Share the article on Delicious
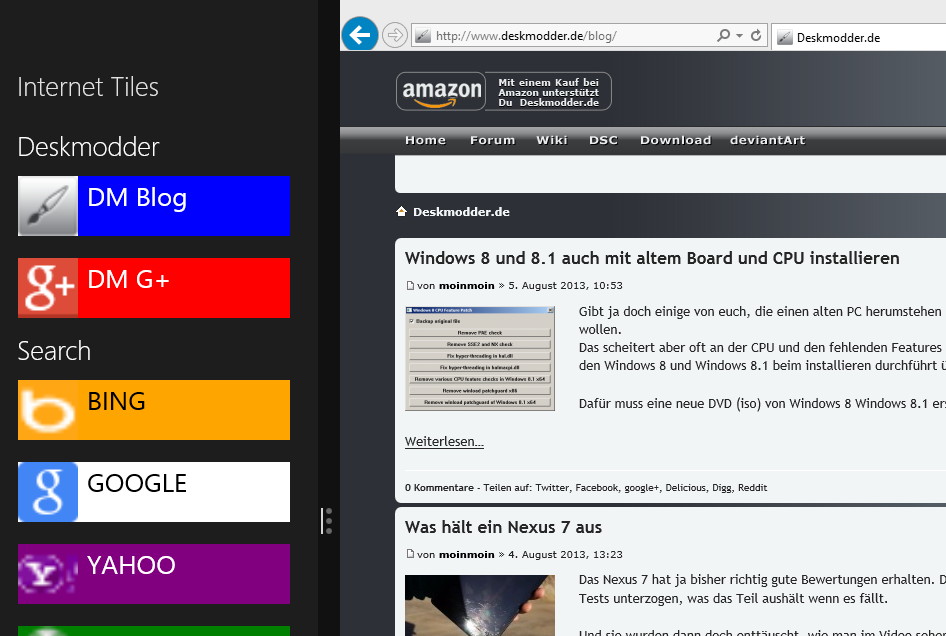This screenshot has height=636, width=946. [685, 488]
